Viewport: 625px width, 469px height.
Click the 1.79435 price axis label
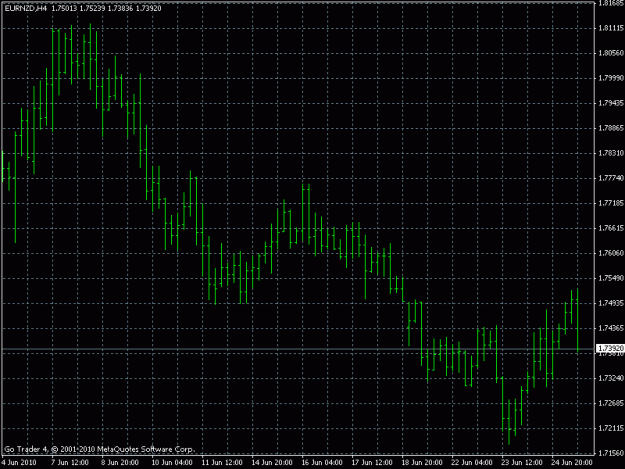tap(611, 103)
